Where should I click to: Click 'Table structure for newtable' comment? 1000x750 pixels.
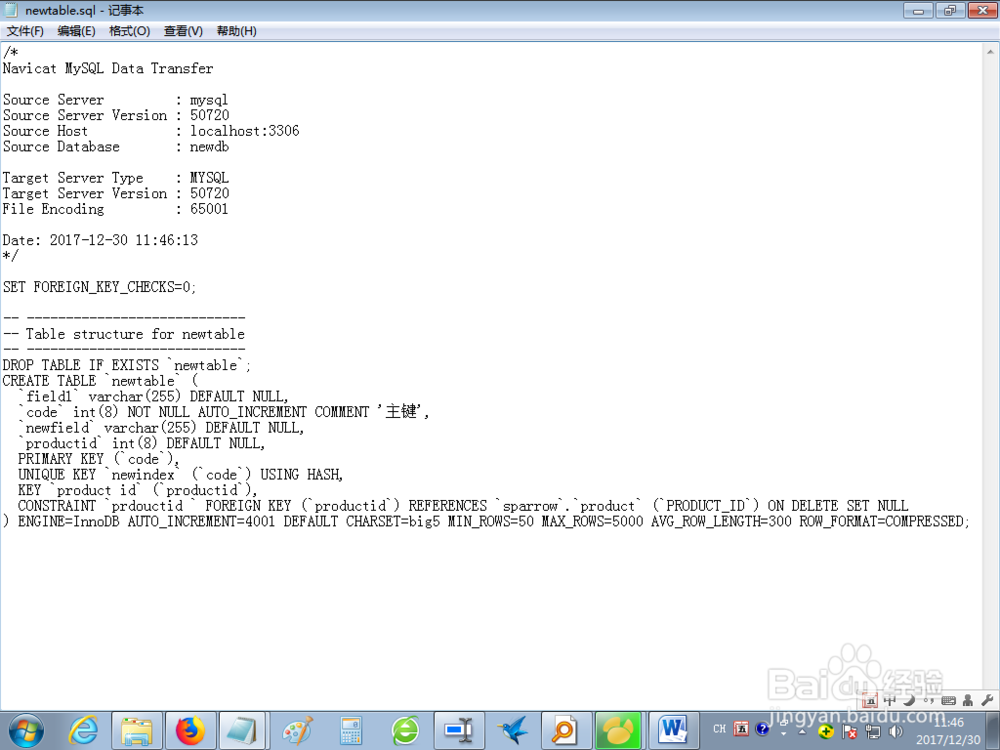click(x=135, y=334)
